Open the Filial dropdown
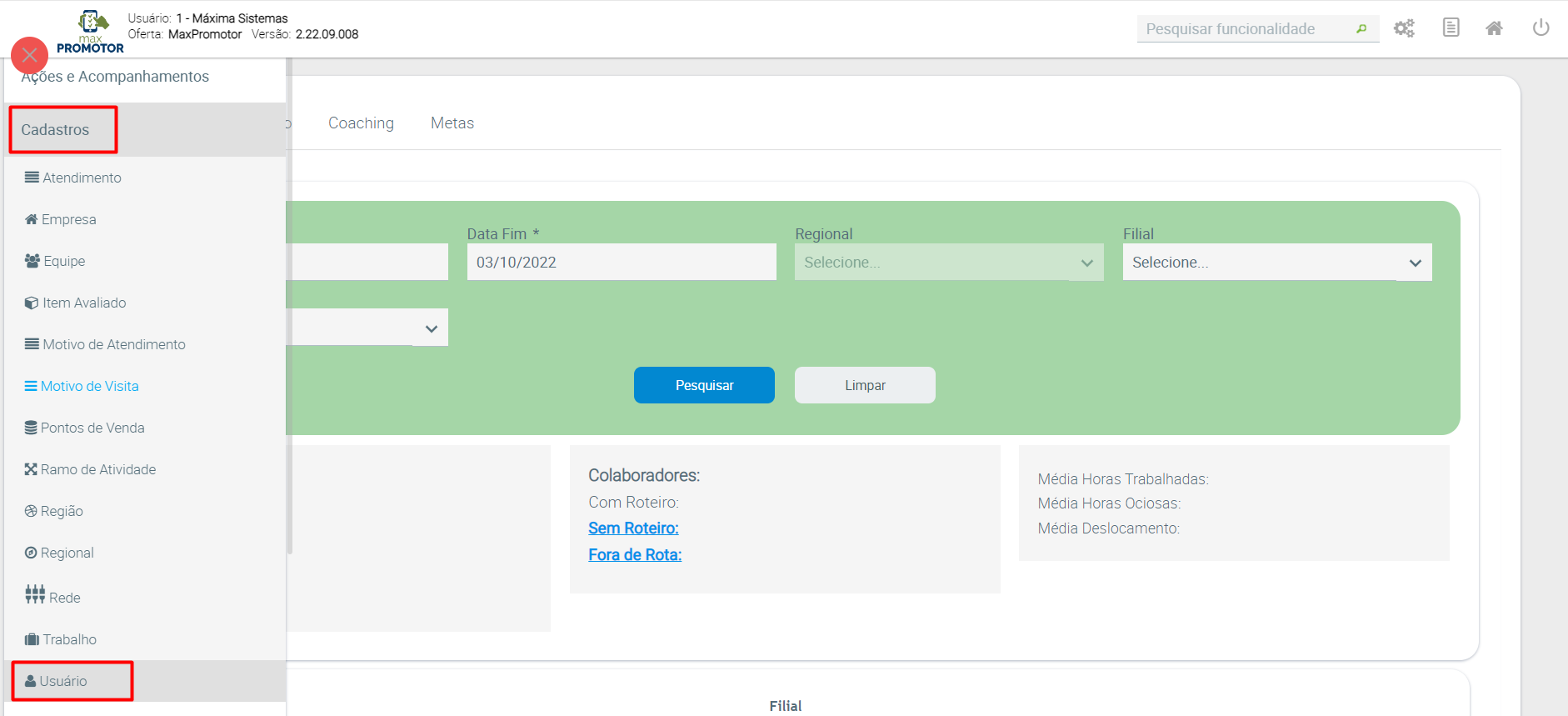This screenshot has height=716, width=1568. pyautogui.click(x=1276, y=263)
